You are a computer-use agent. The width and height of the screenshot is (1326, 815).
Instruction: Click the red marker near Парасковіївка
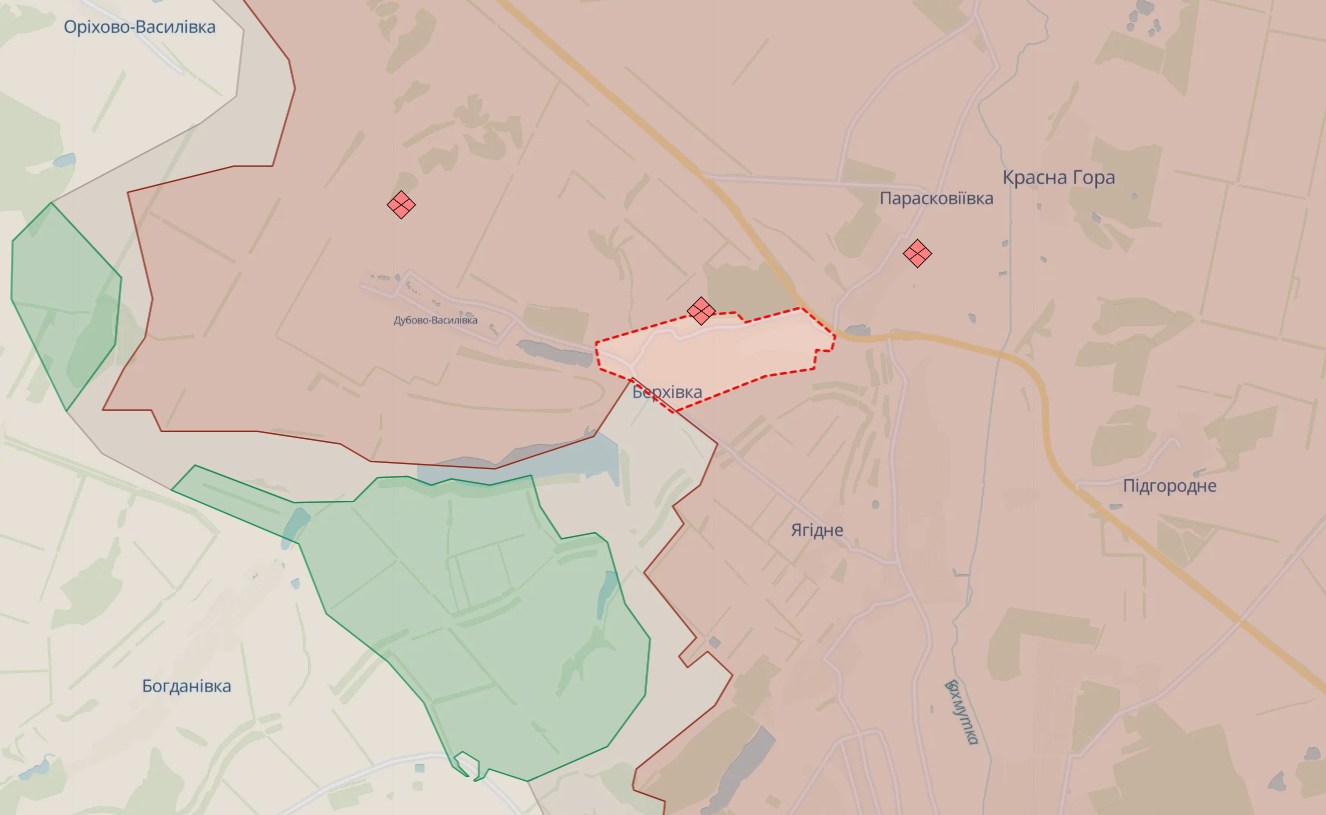click(x=917, y=253)
